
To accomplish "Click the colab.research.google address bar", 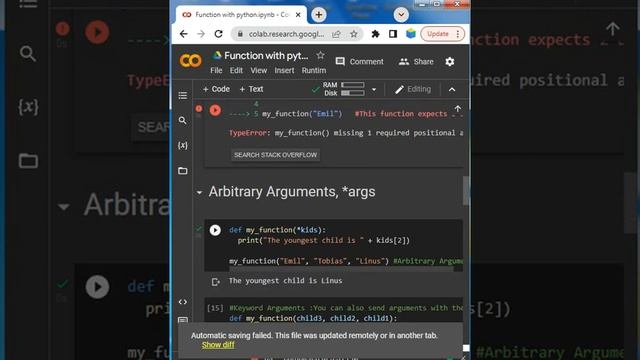I will [x=287, y=34].
